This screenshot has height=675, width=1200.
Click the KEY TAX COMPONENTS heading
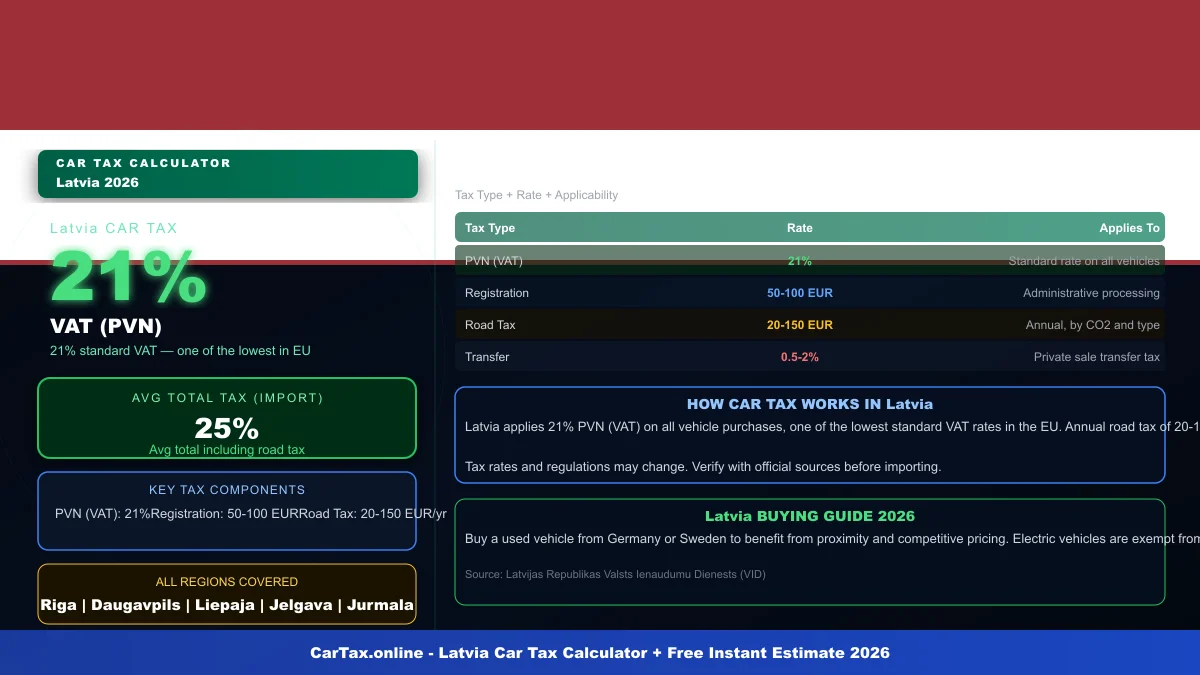(227, 490)
